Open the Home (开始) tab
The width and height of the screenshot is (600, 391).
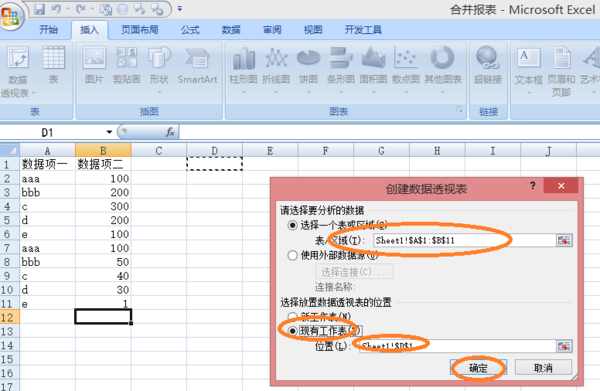point(49,30)
